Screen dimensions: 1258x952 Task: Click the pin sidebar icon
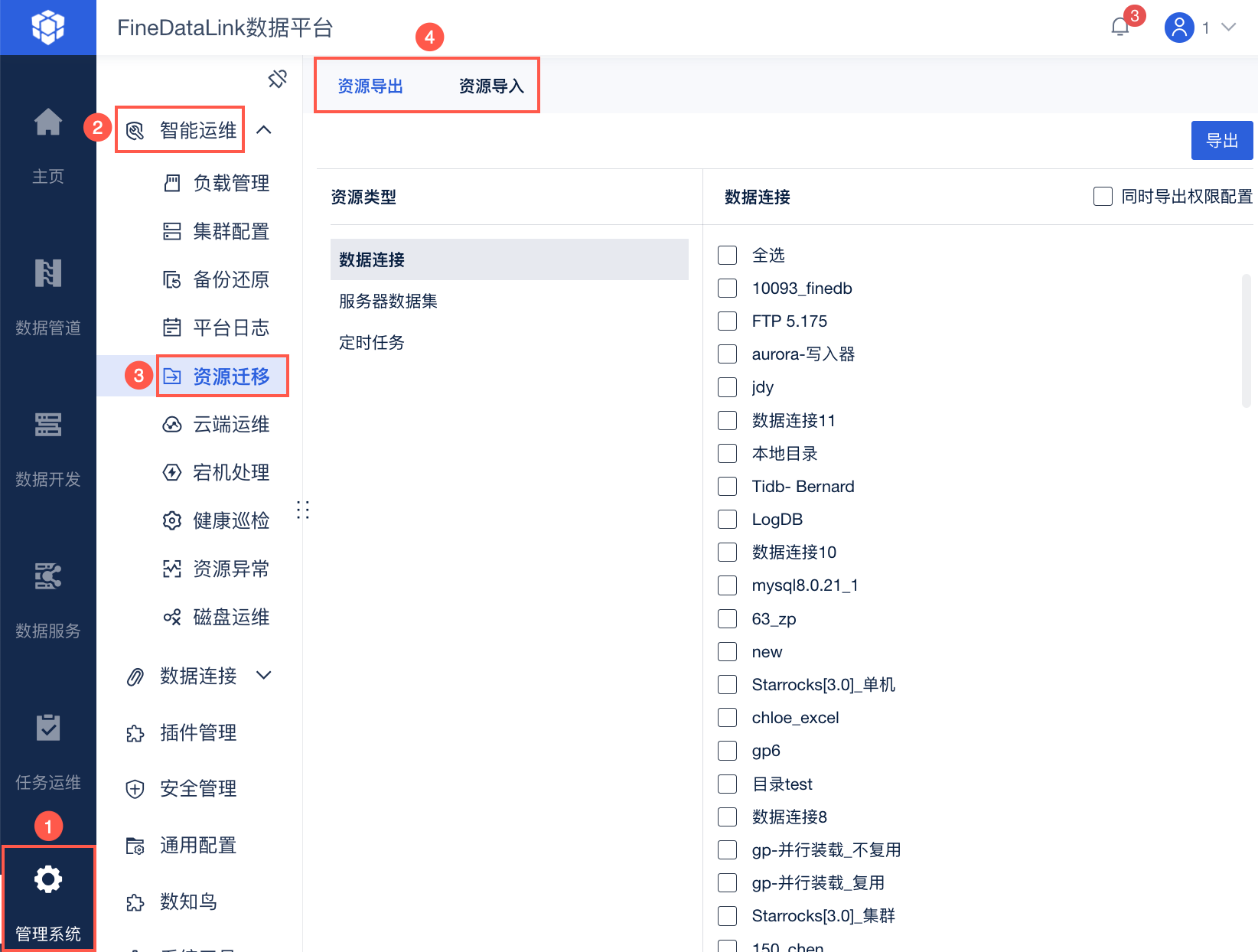pos(278,79)
